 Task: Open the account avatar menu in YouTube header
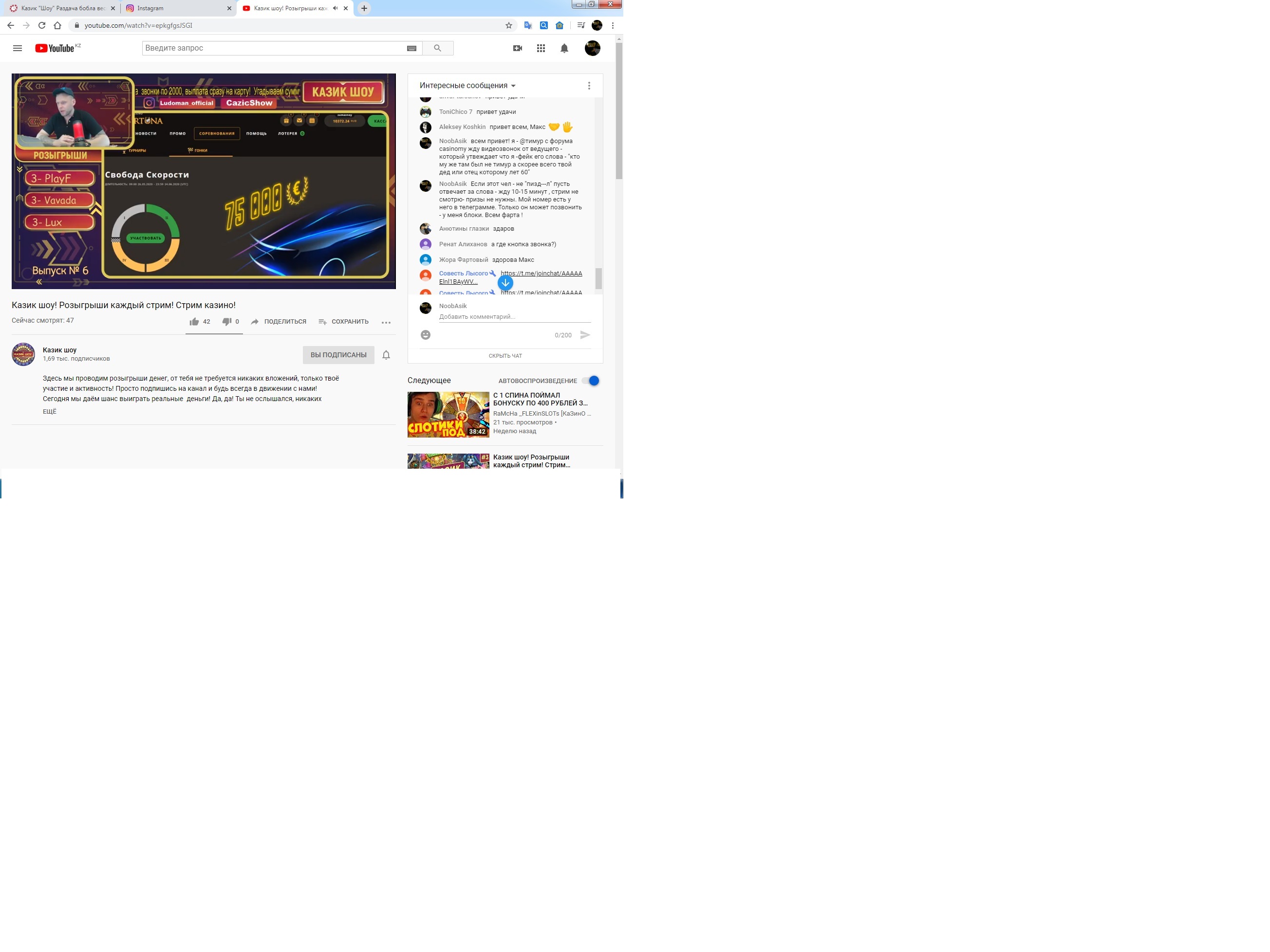tap(593, 48)
